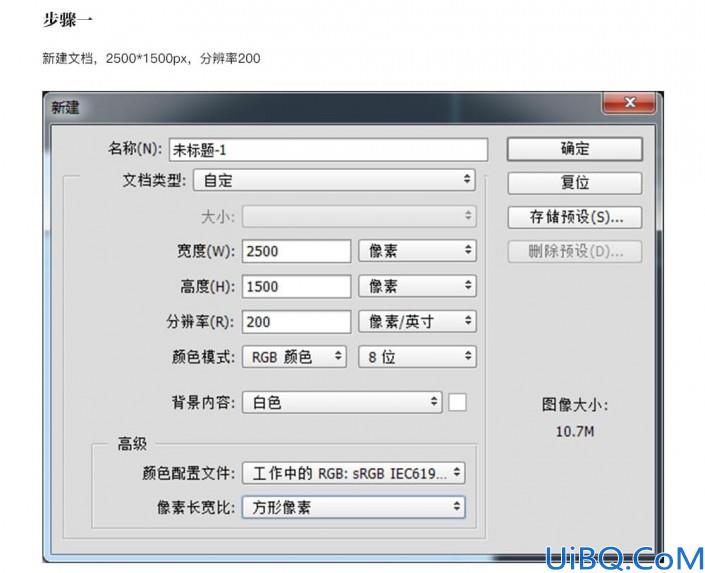Click the 图像大小 value 10.7M
This screenshot has width=705, height=573.
[x=575, y=432]
